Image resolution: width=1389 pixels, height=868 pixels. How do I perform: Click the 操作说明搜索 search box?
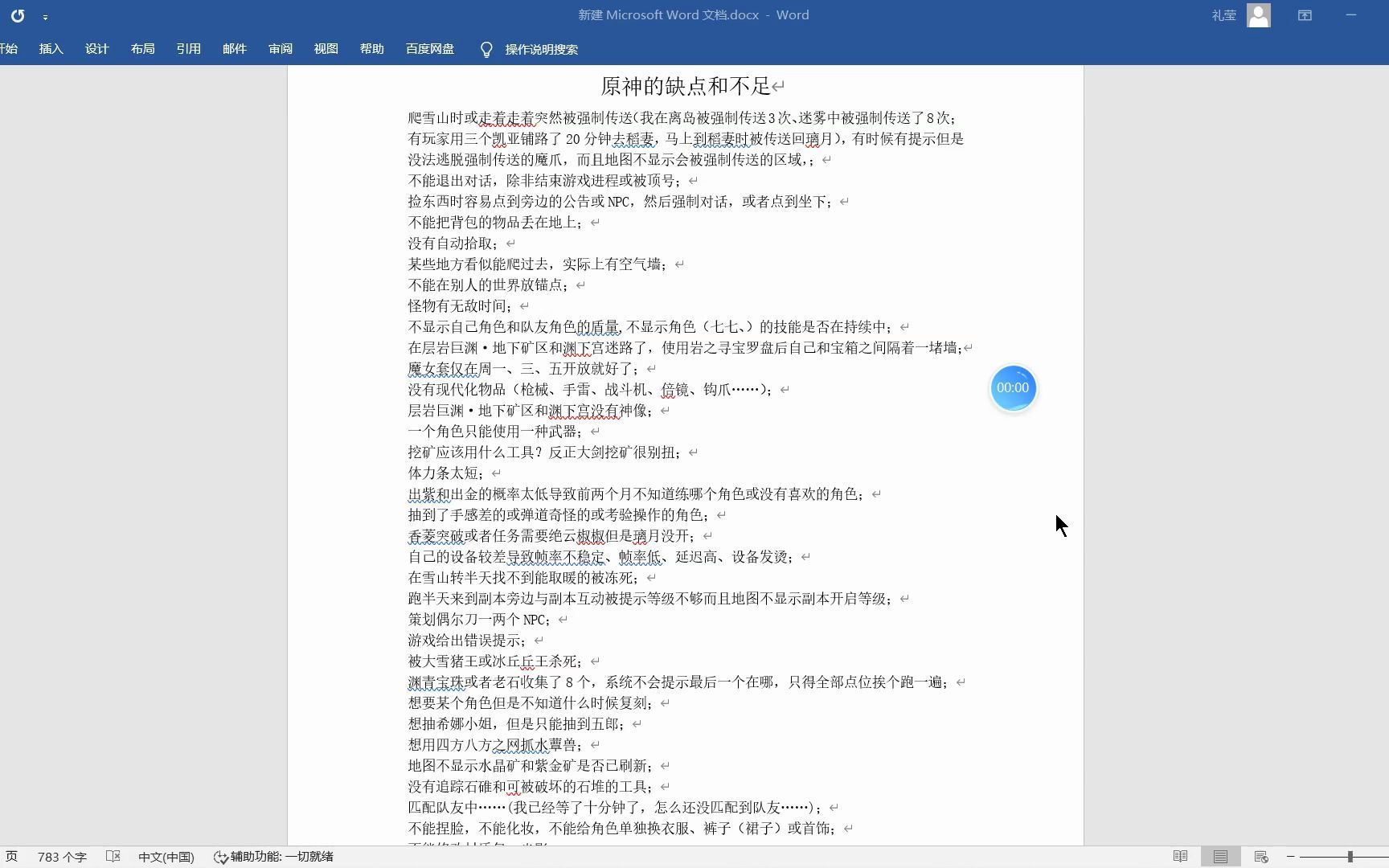click(x=541, y=50)
